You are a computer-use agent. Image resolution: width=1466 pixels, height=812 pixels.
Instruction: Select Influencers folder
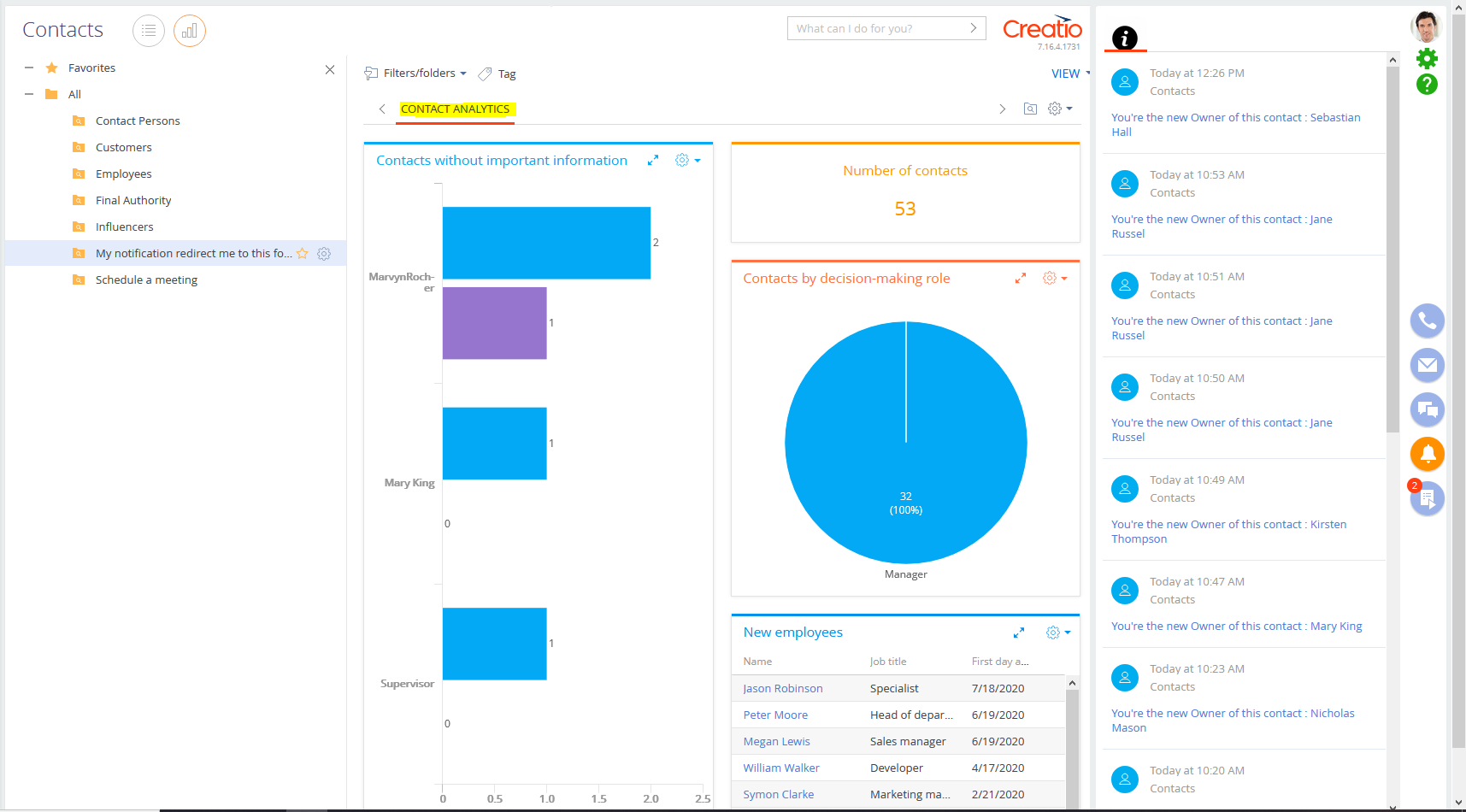pyautogui.click(x=125, y=227)
